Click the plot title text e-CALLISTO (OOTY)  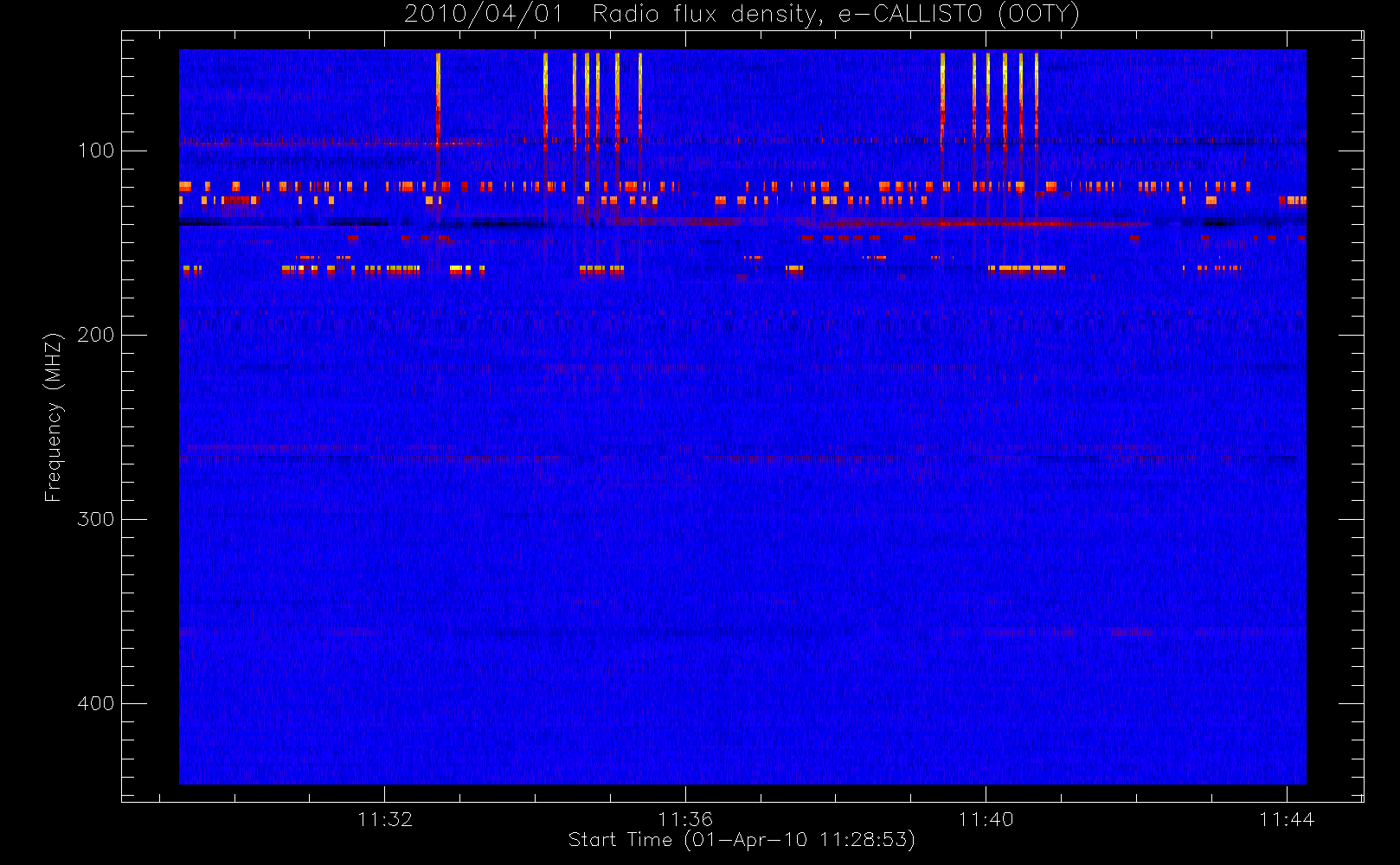[x=959, y=15]
